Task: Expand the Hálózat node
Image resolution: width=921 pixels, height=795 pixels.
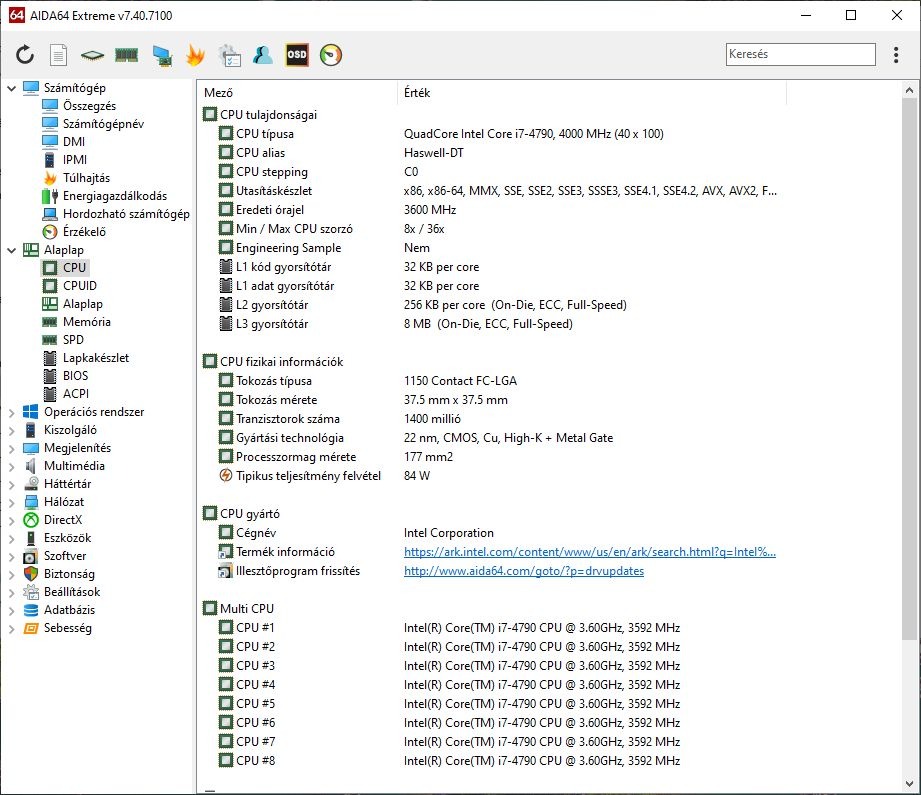Action: [11, 503]
